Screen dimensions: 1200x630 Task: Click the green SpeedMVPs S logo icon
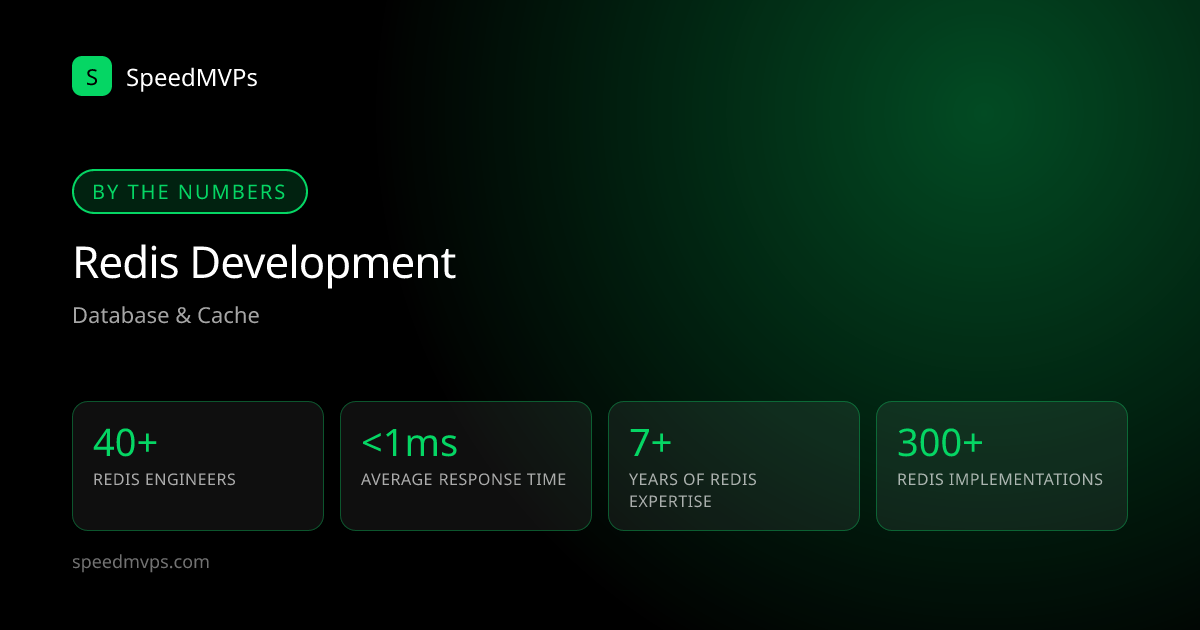coord(92,76)
